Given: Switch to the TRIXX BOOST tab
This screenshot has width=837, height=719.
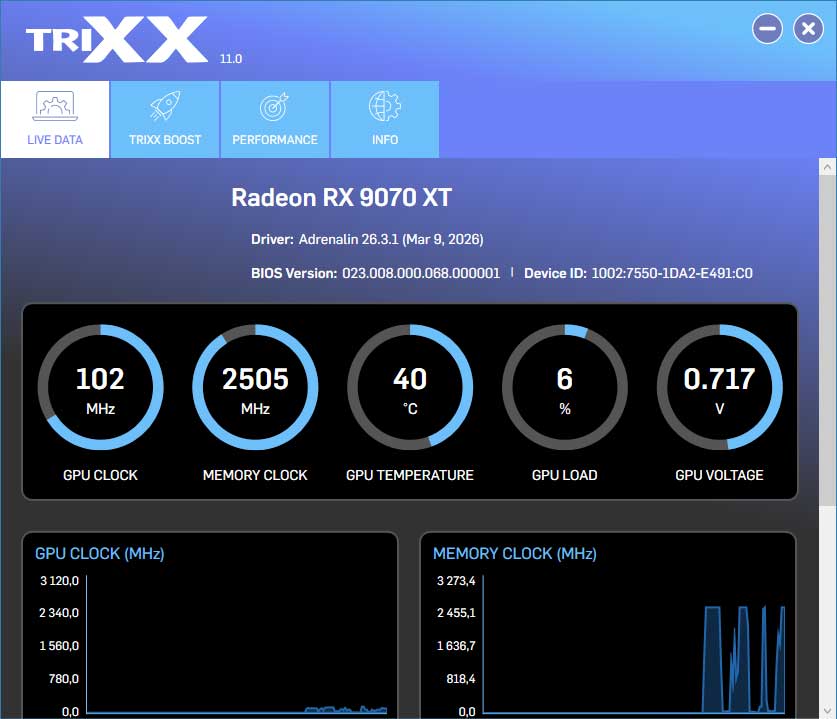Looking at the screenshot, I should pyautogui.click(x=164, y=119).
